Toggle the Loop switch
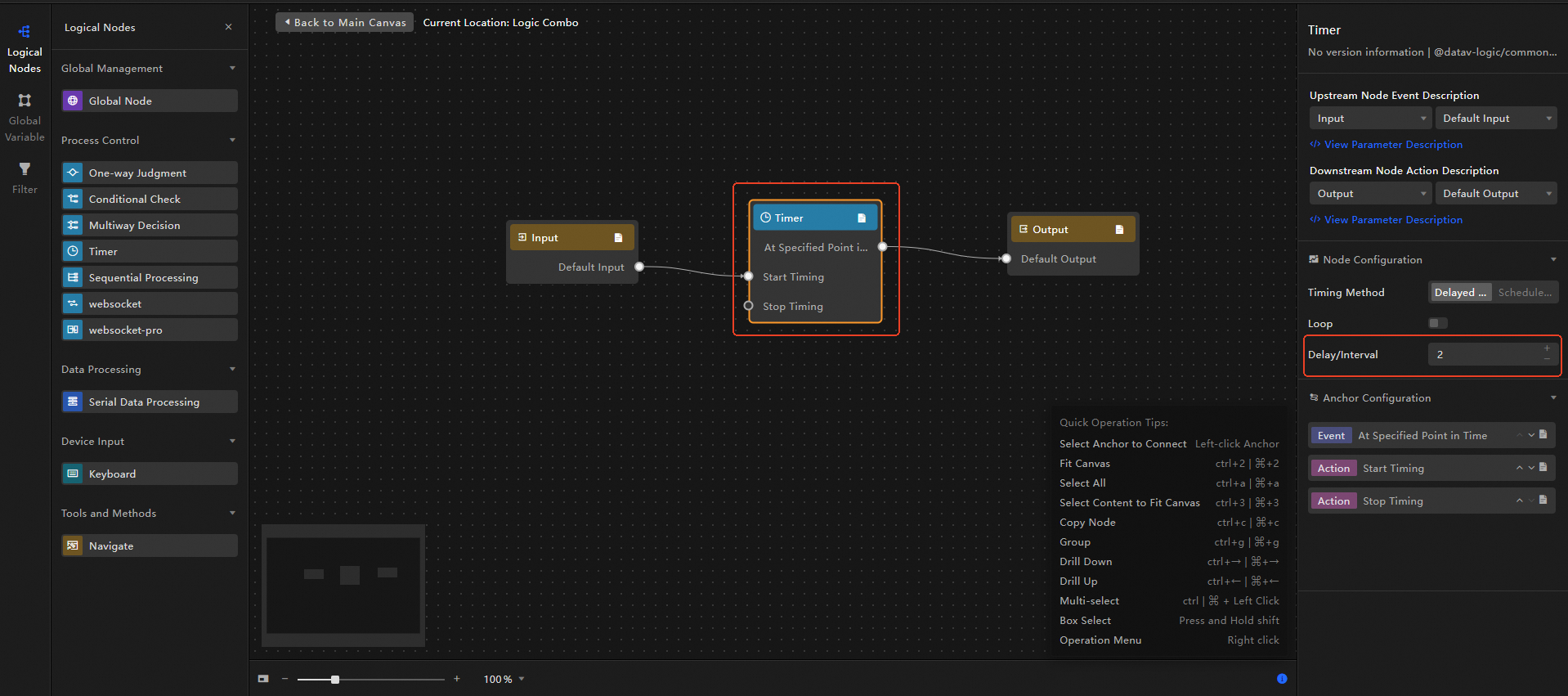1568x696 pixels. click(x=1438, y=323)
